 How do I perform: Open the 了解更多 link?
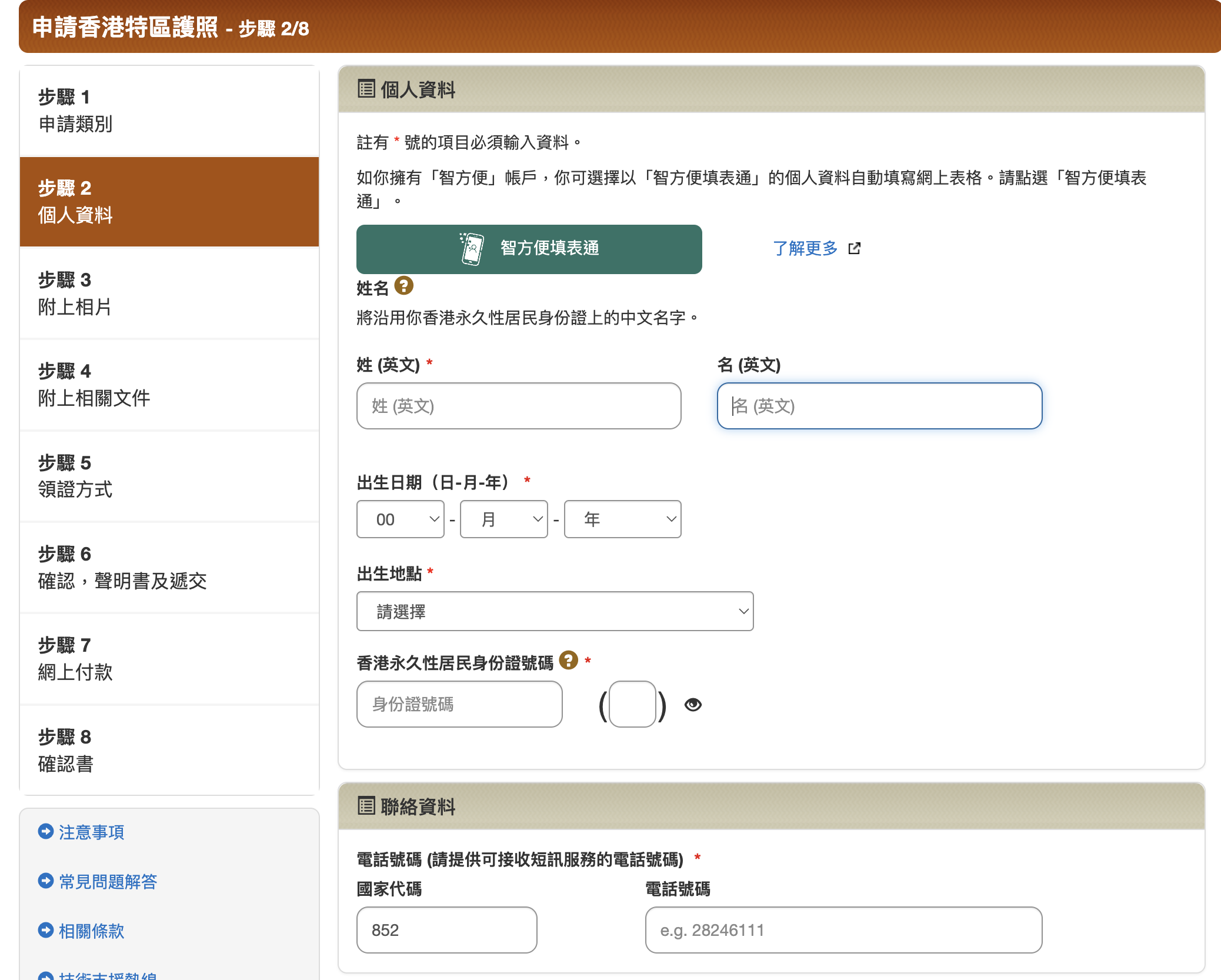tap(806, 248)
